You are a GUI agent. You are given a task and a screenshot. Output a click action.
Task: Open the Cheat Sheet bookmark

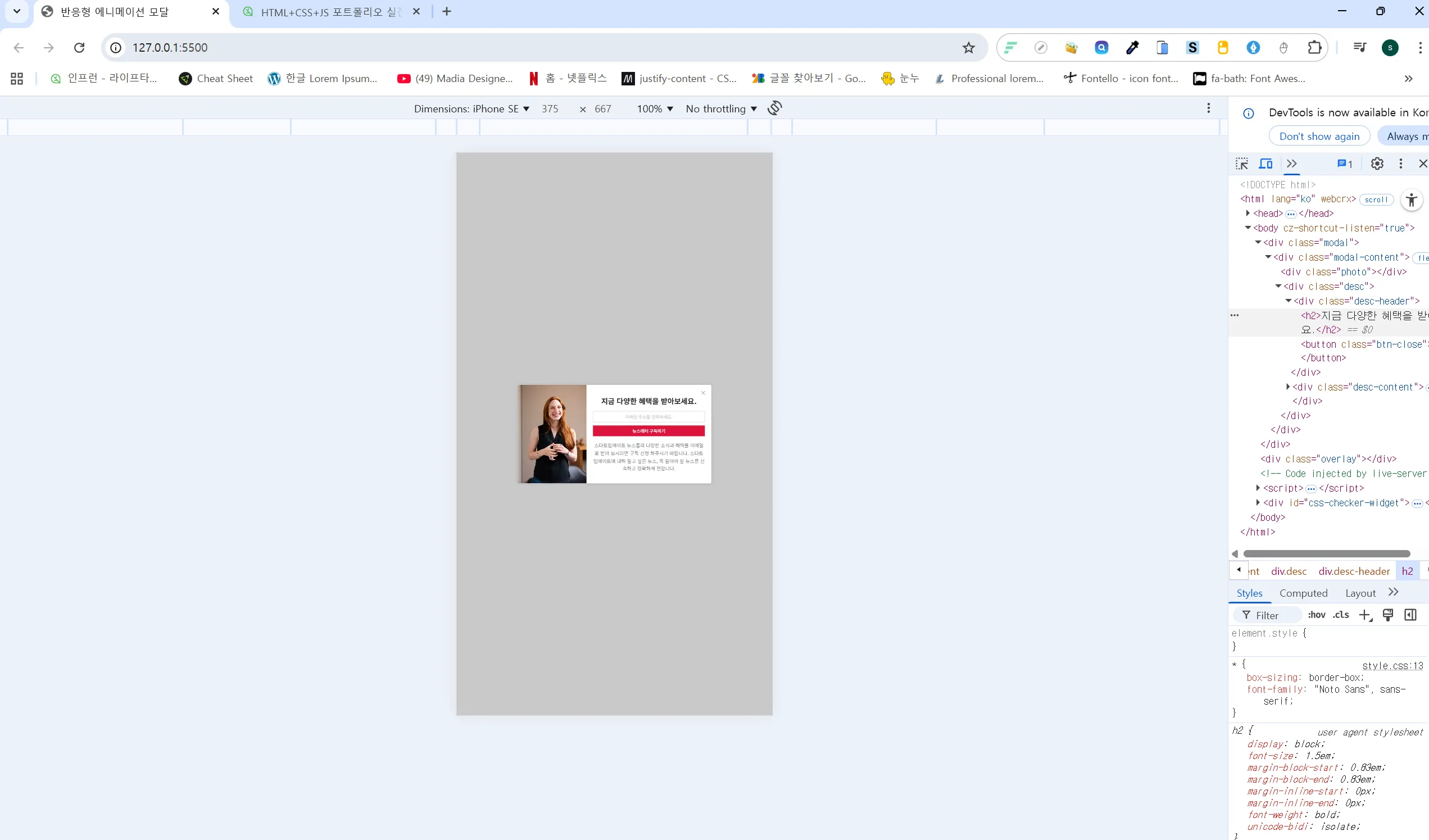coord(215,79)
